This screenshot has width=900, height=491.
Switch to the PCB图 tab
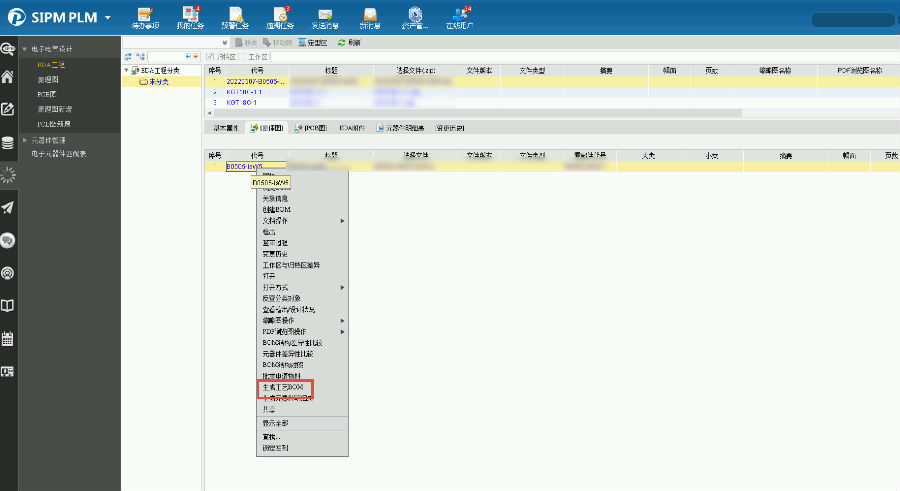[x=311, y=128]
